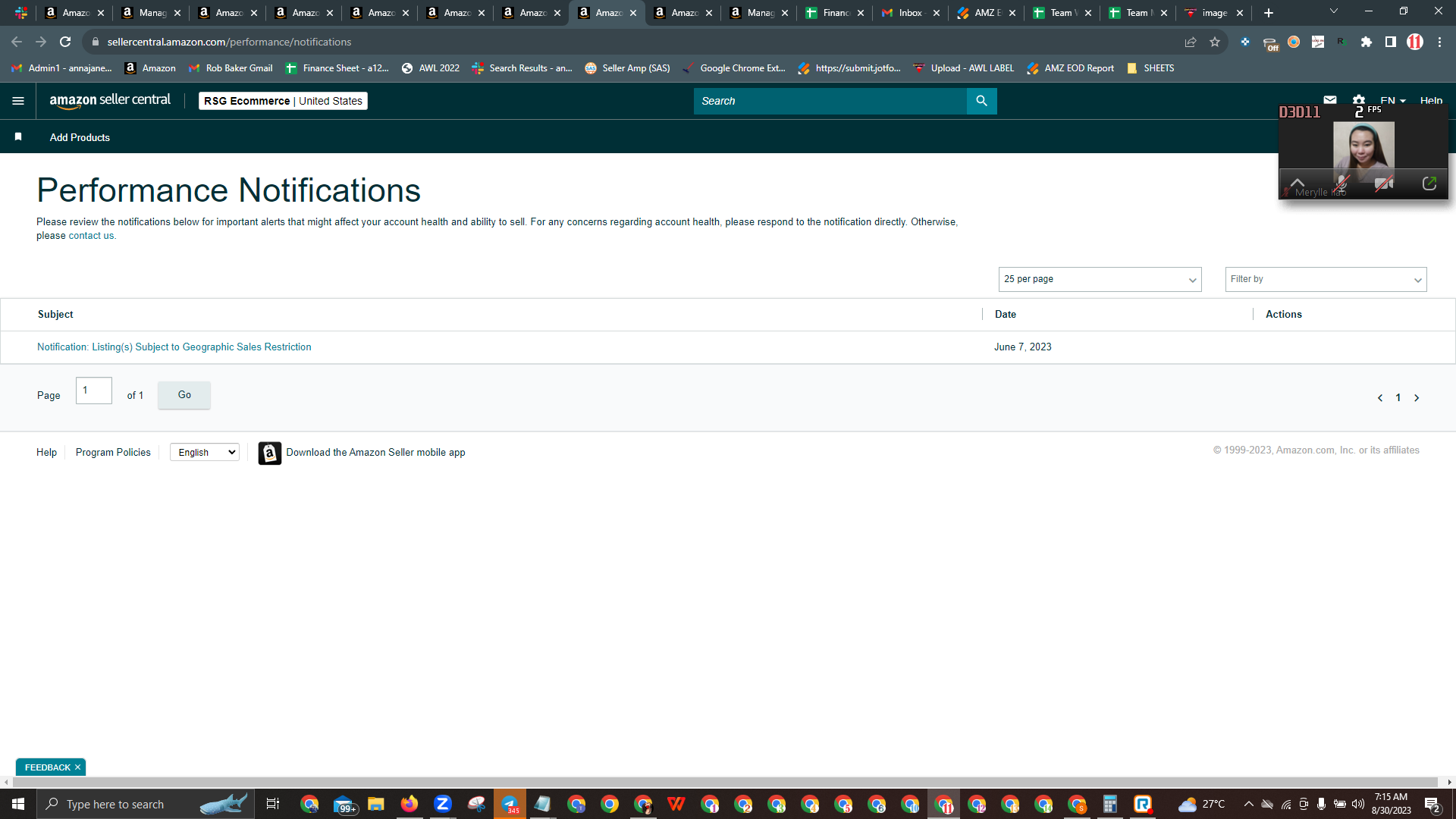
Task: Click the Download the Amazon Seller mobile app link
Action: click(x=375, y=453)
